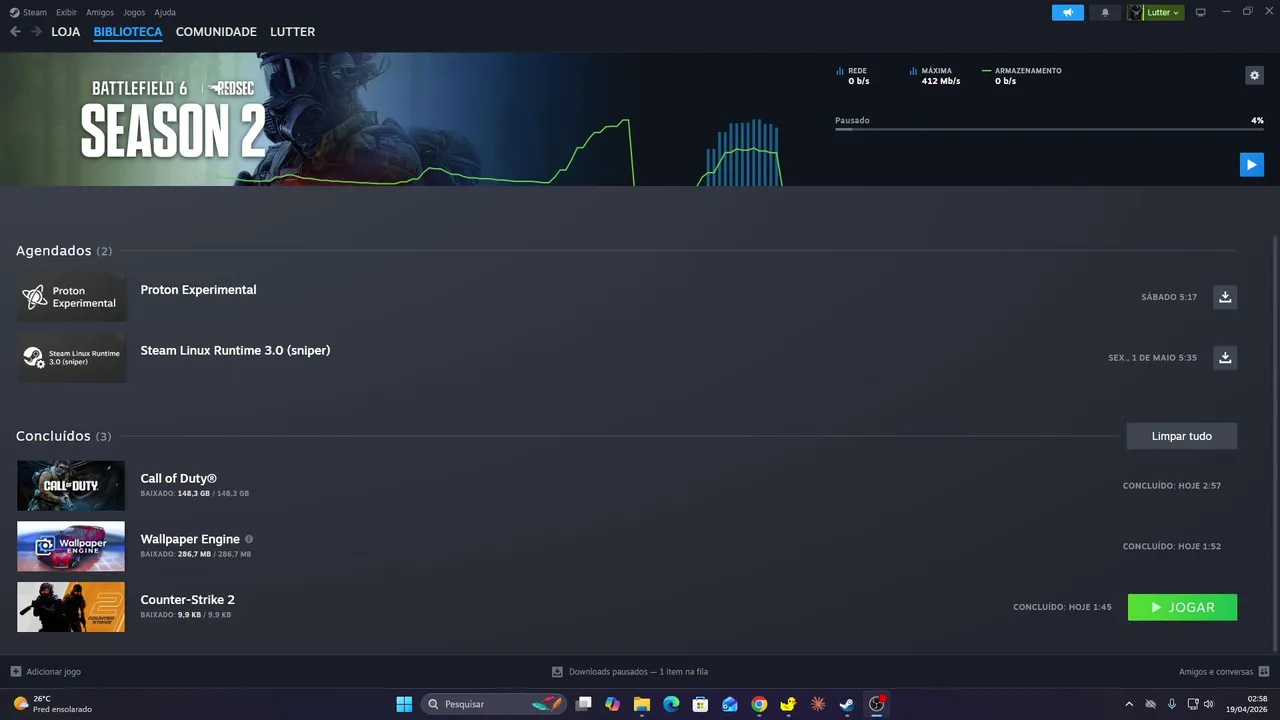This screenshot has width=1280, height=720.
Task: Open the Exibir menu
Action: pos(66,12)
